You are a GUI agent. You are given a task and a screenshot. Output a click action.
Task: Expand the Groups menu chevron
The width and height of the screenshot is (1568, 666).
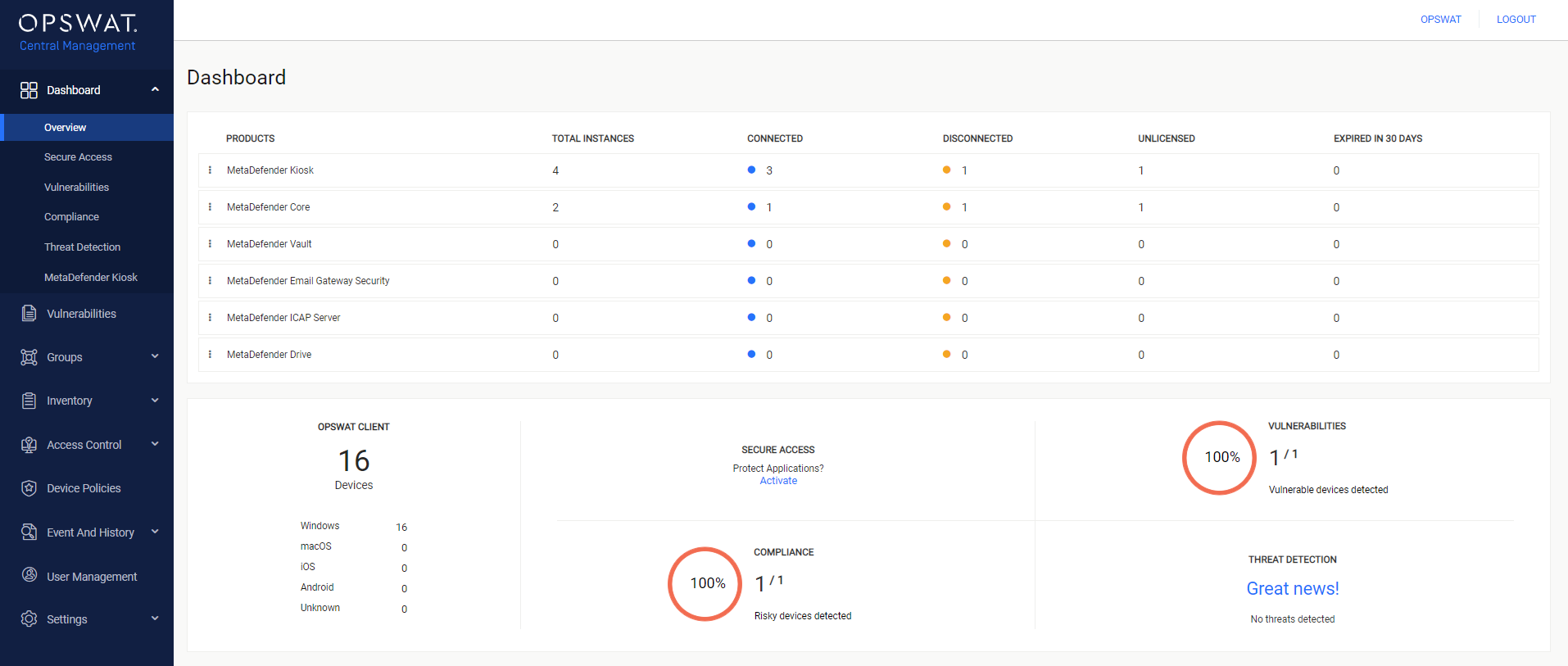click(155, 356)
